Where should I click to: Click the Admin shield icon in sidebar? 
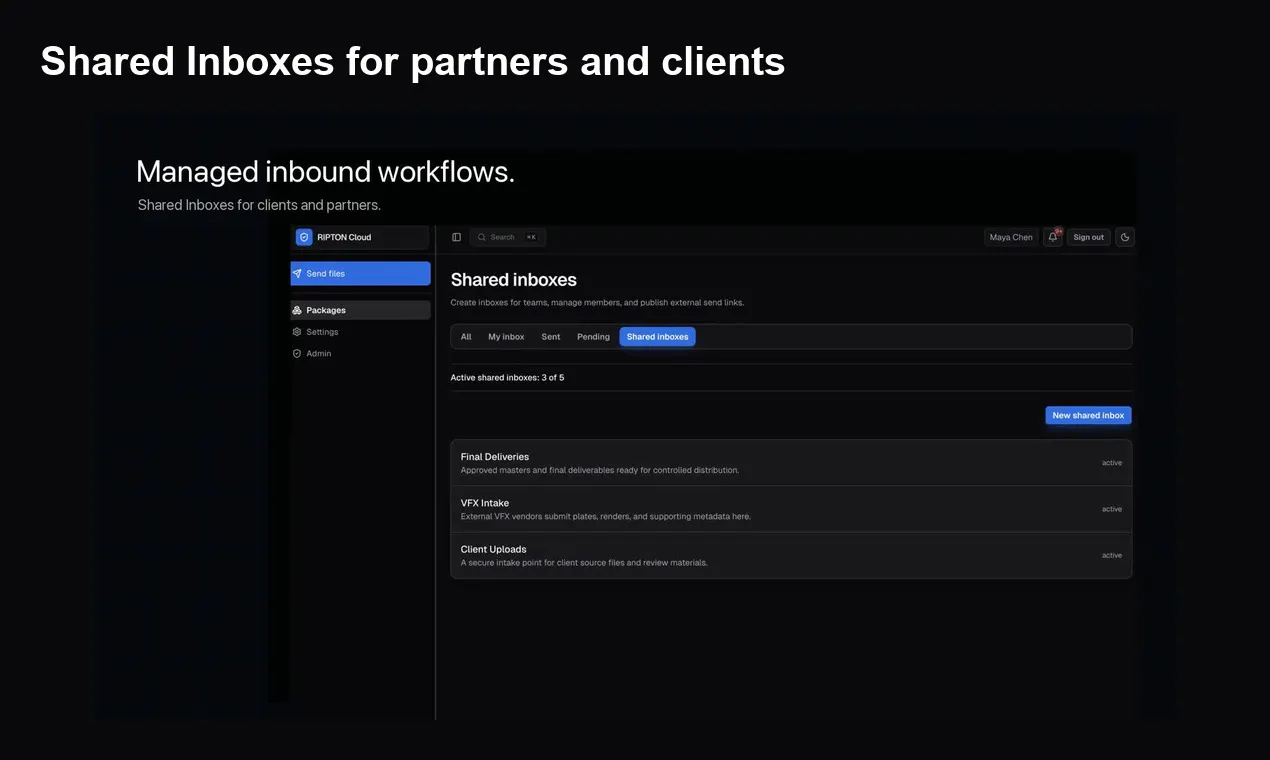(297, 353)
